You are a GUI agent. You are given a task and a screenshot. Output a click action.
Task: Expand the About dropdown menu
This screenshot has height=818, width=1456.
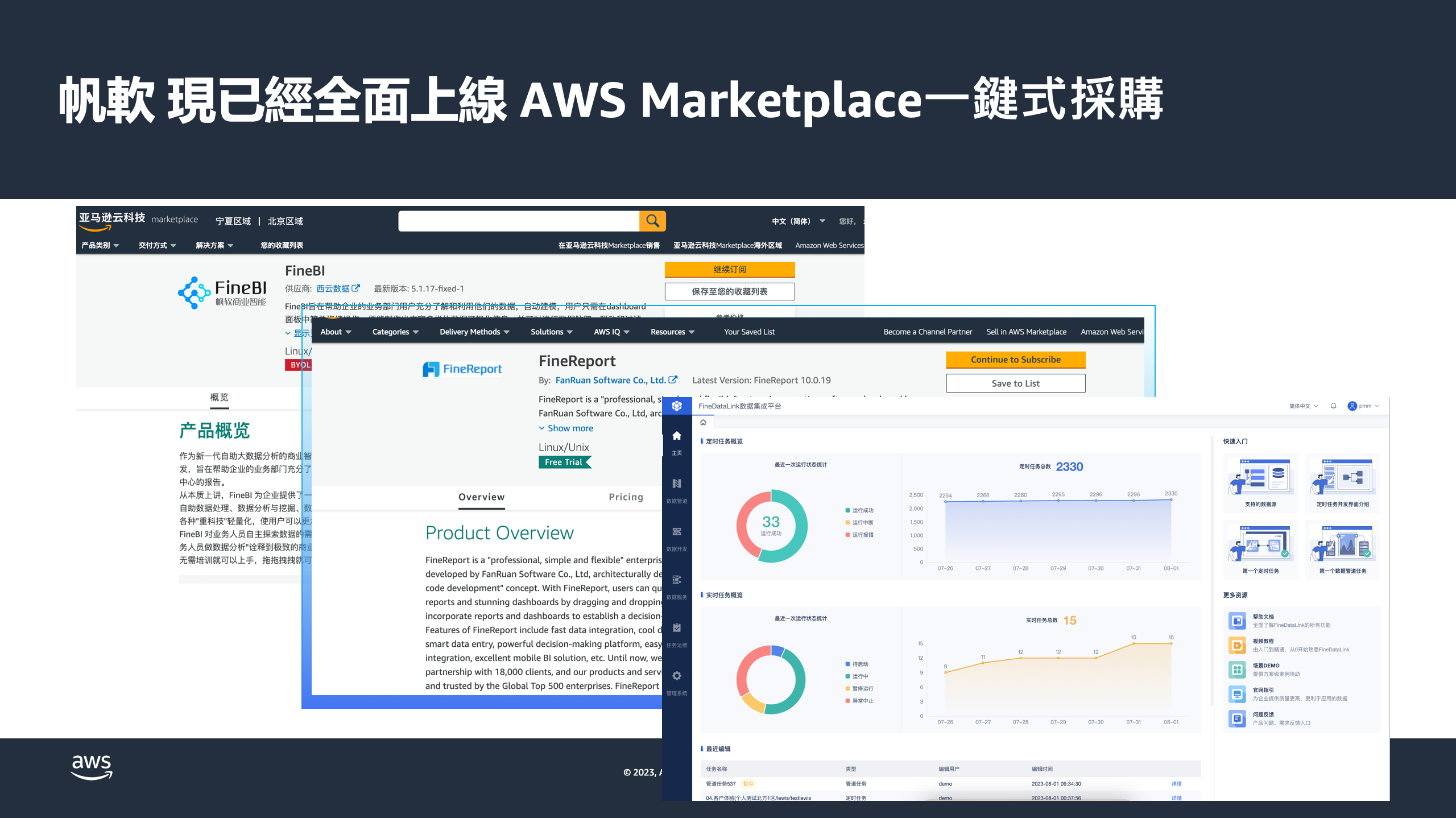click(336, 332)
